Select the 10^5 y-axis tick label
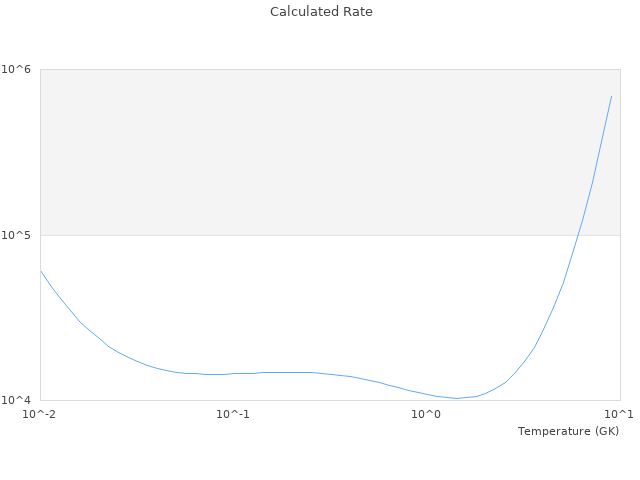Image resolution: width=640 pixels, height=480 pixels. [x=19, y=235]
